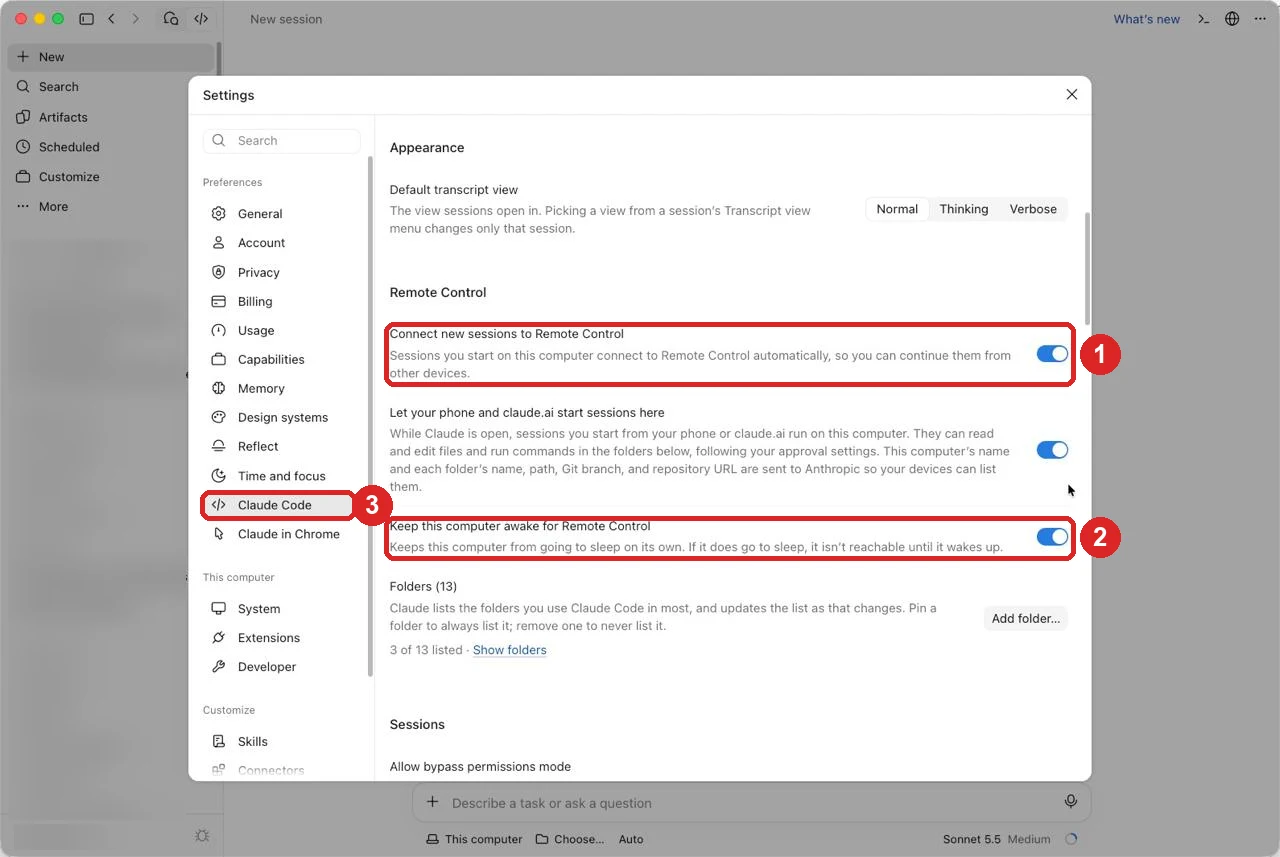Screen dimensions: 1280x857
Task: Toggle Let your phone and claude.ai start sessions
Action: [1052, 450]
